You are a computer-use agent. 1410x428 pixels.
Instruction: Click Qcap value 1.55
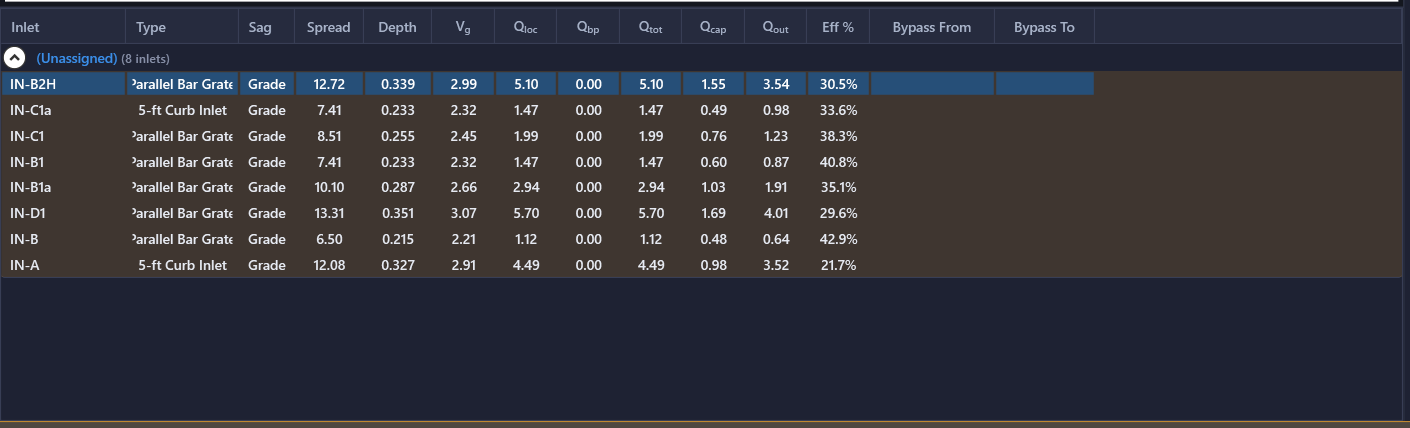pos(713,84)
